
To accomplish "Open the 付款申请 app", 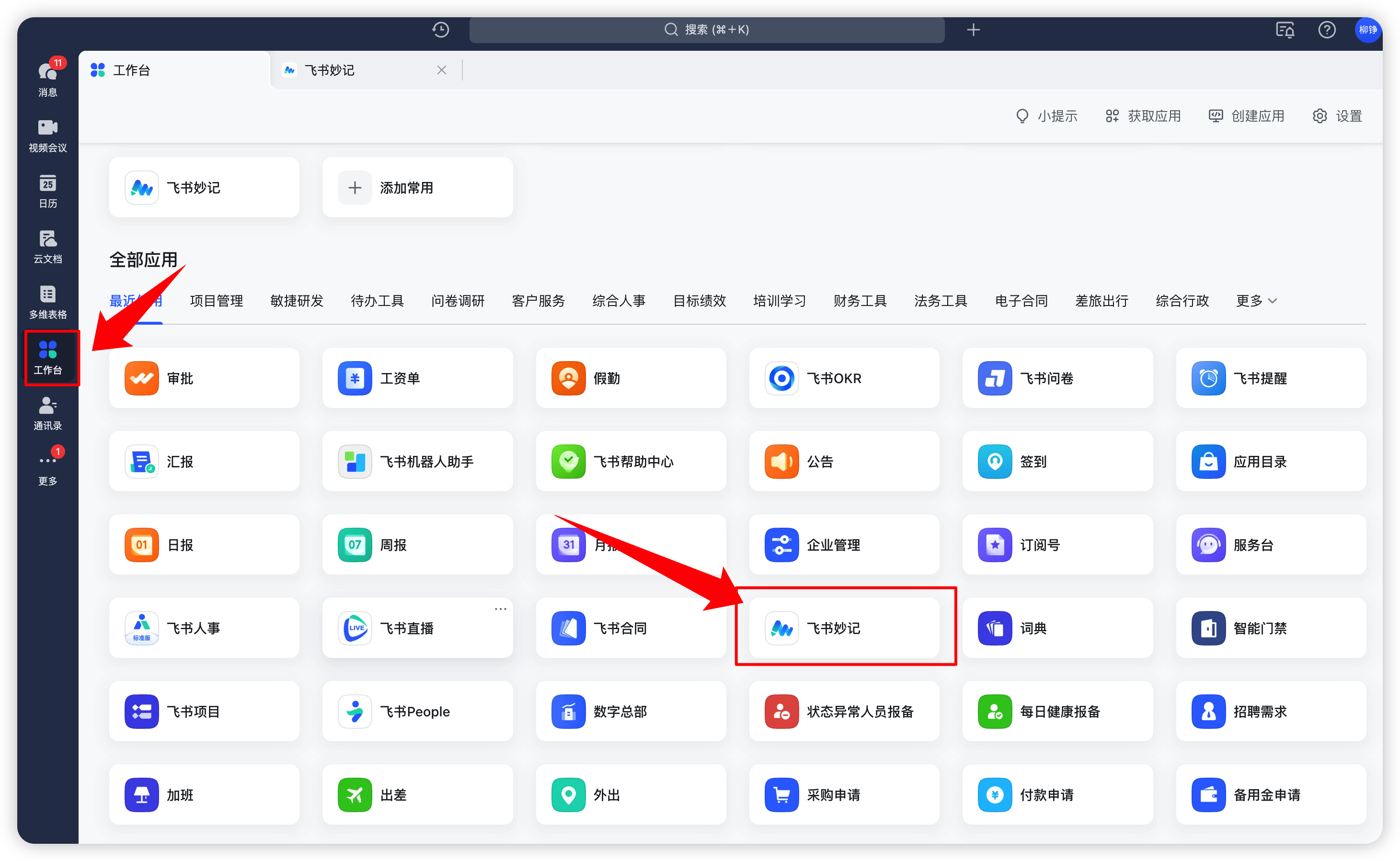I will [1058, 794].
